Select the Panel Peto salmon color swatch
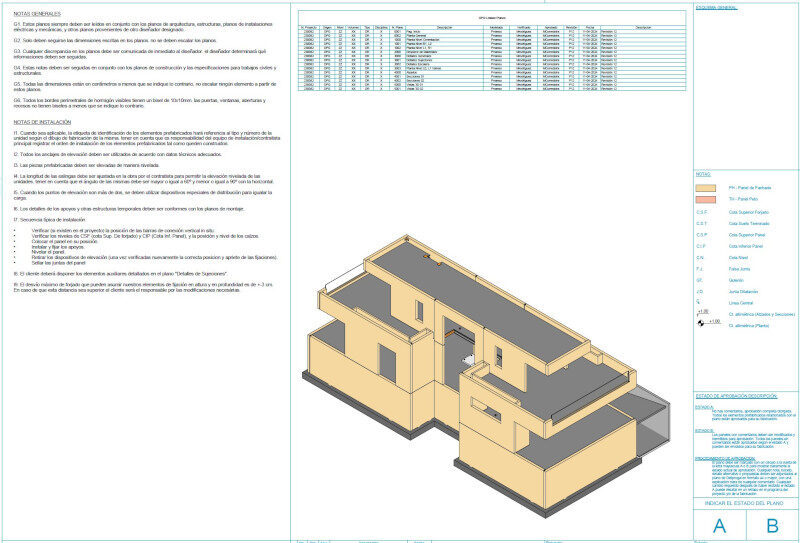800x543 pixels. [x=706, y=199]
